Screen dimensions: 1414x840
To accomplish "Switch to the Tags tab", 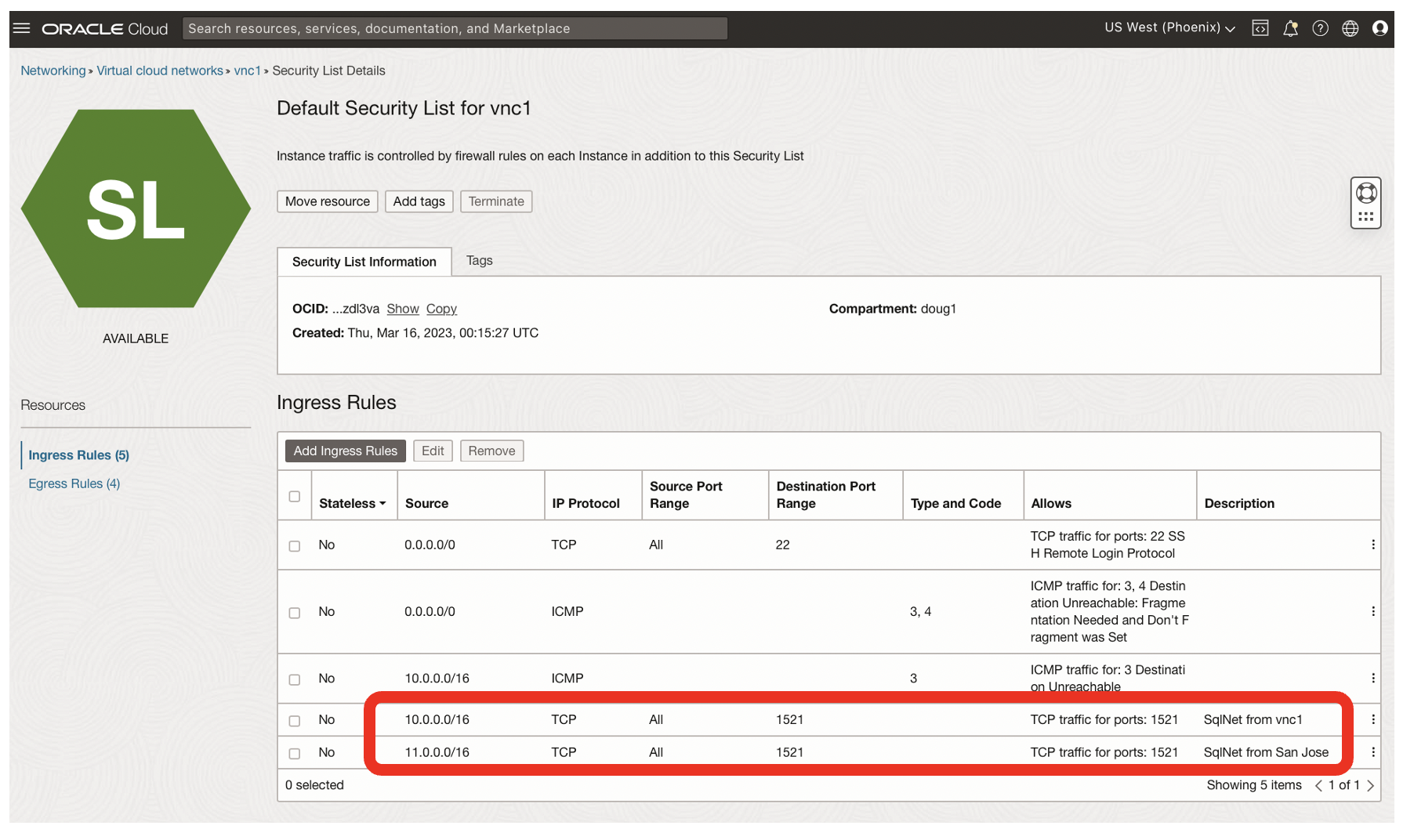I will coord(479,261).
